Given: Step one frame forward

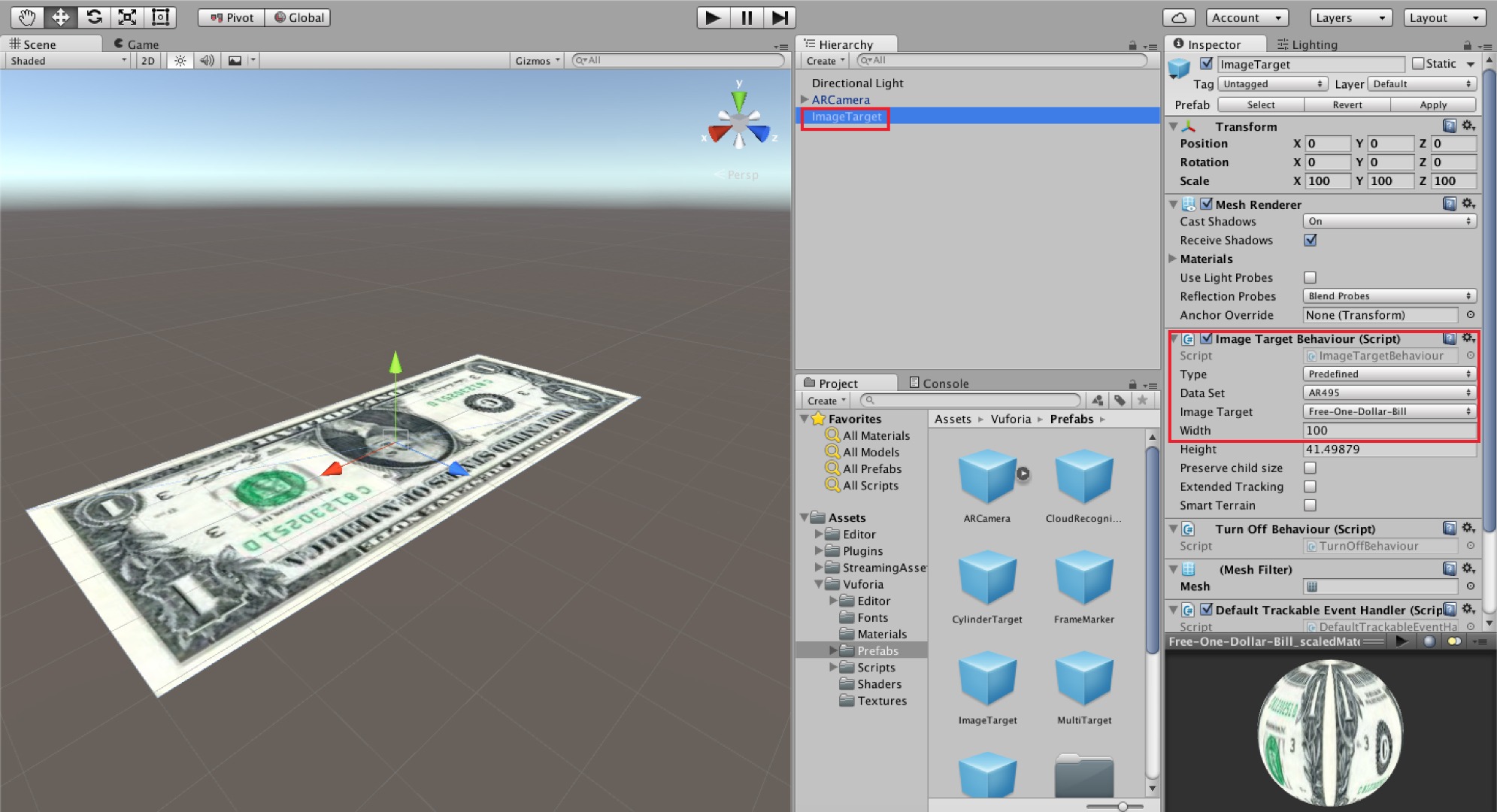Looking at the screenshot, I should point(780,17).
